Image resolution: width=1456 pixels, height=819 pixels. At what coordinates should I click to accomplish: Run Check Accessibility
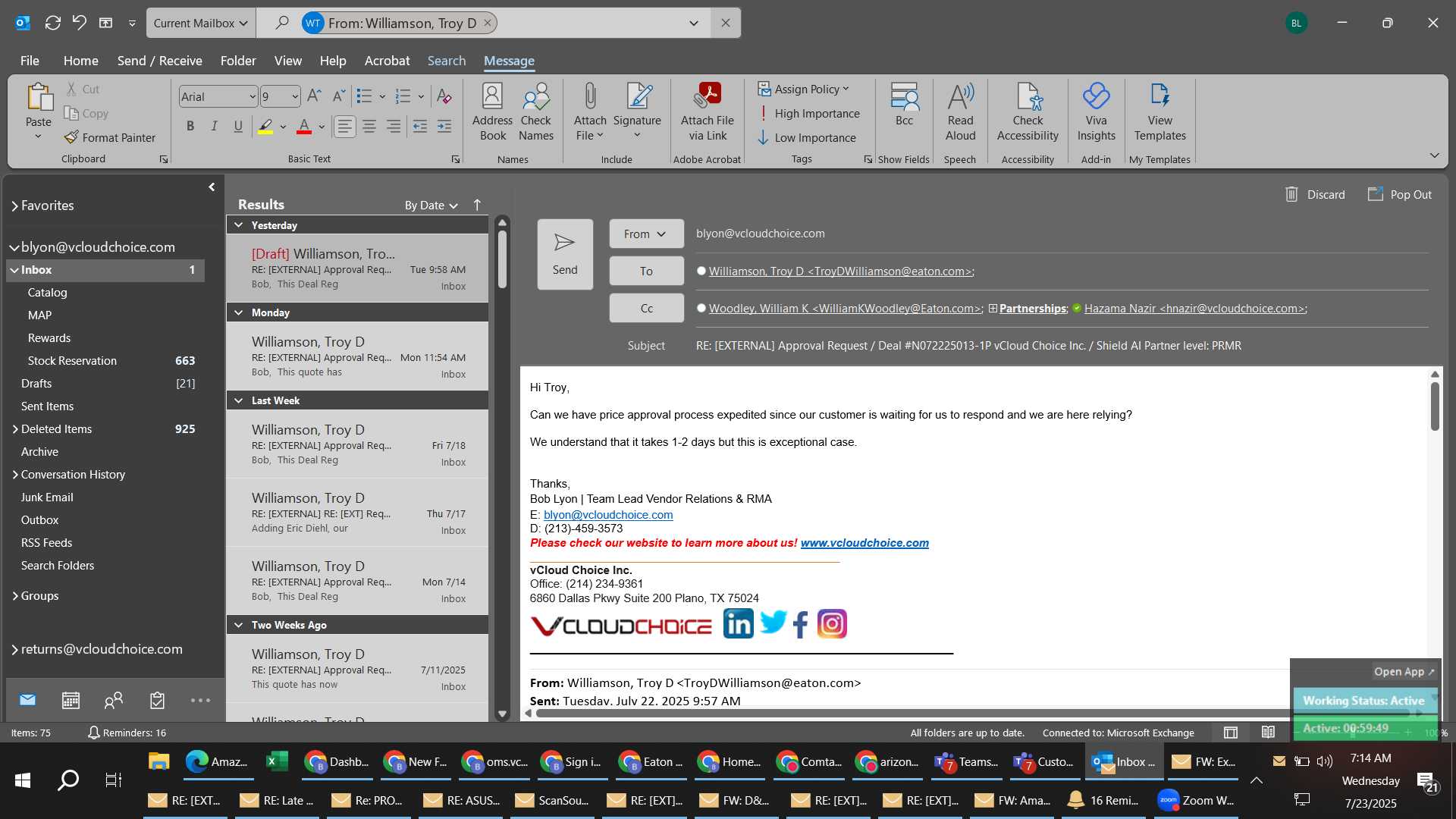[x=1028, y=111]
